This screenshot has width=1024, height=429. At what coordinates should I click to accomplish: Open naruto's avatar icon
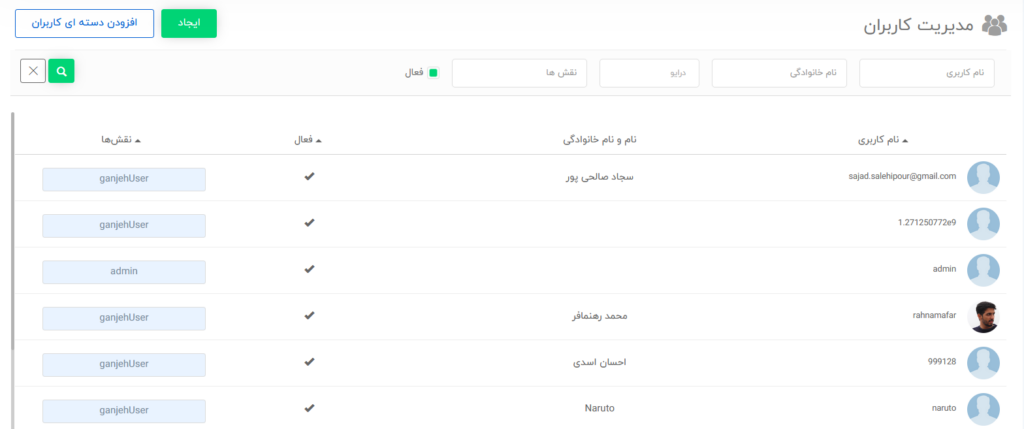(x=983, y=409)
